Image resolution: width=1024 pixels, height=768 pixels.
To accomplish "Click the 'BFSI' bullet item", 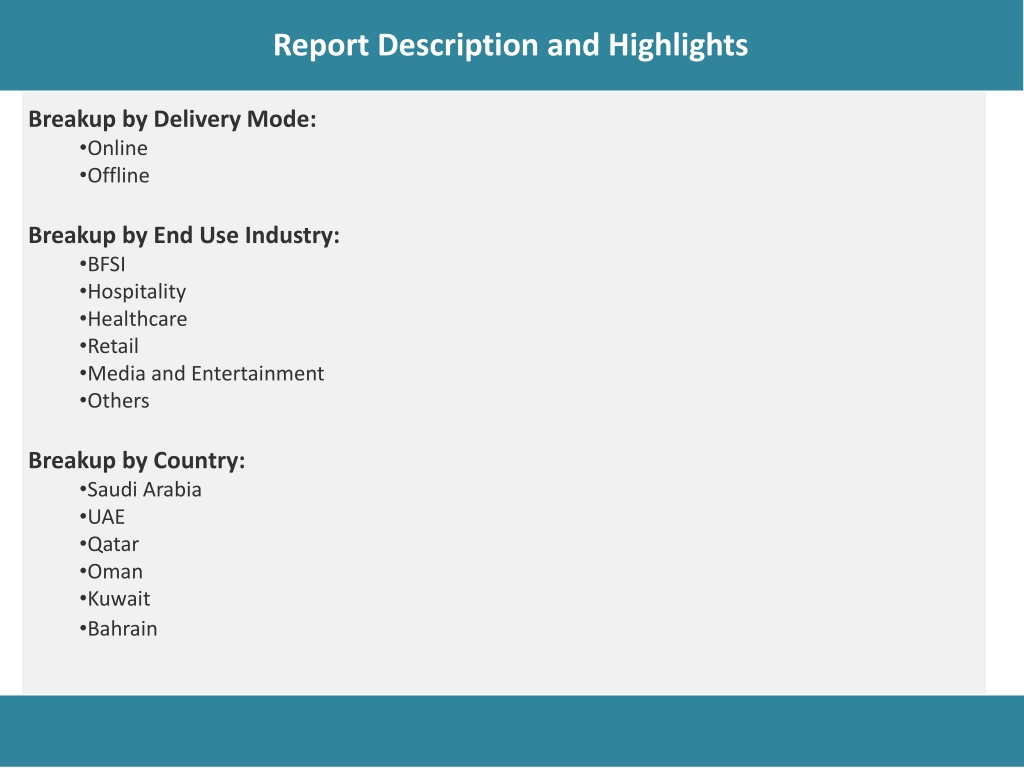I will 103,264.
